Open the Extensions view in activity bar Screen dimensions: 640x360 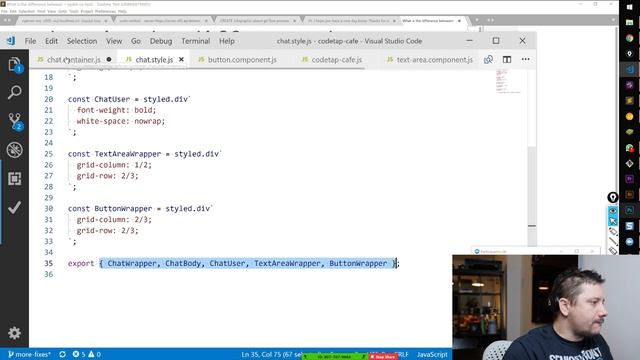click(x=14, y=178)
